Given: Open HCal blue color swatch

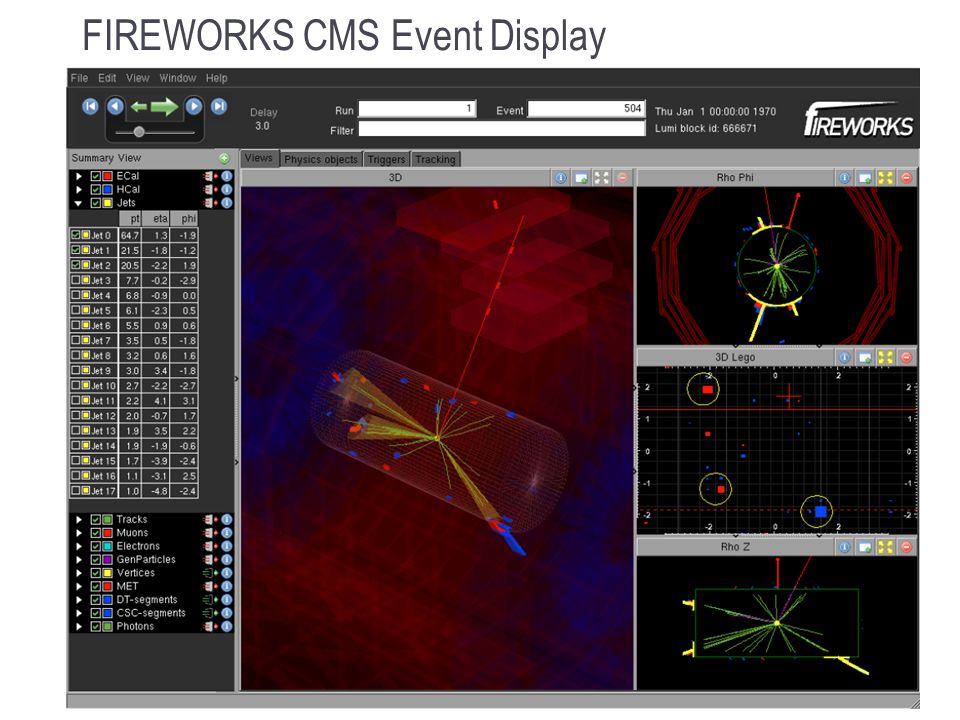Looking at the screenshot, I should pos(107,190).
